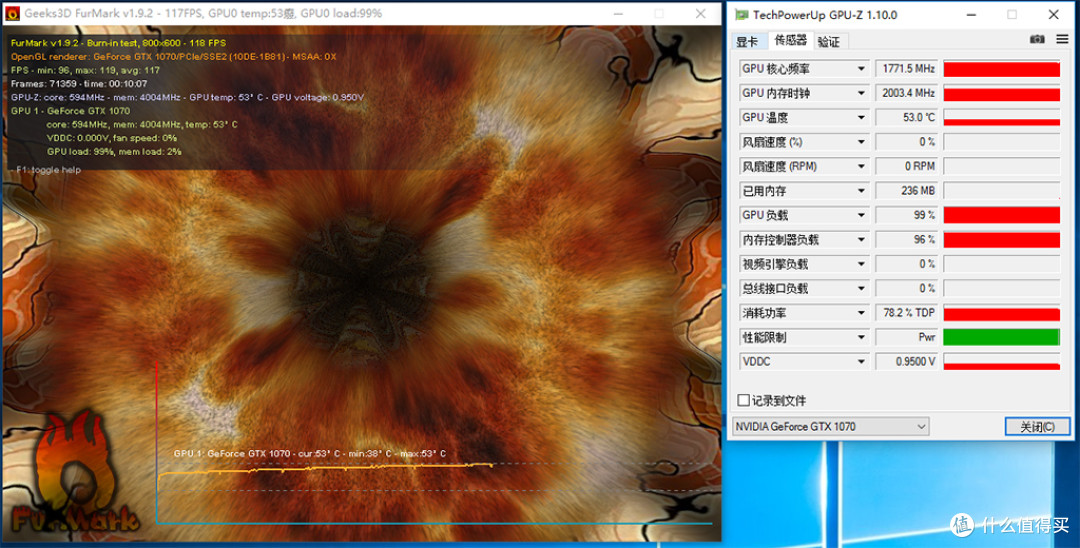The height and width of the screenshot is (548, 1080).
Task: Click the 2003.4 MHz memory clock value
Action: coord(906,93)
